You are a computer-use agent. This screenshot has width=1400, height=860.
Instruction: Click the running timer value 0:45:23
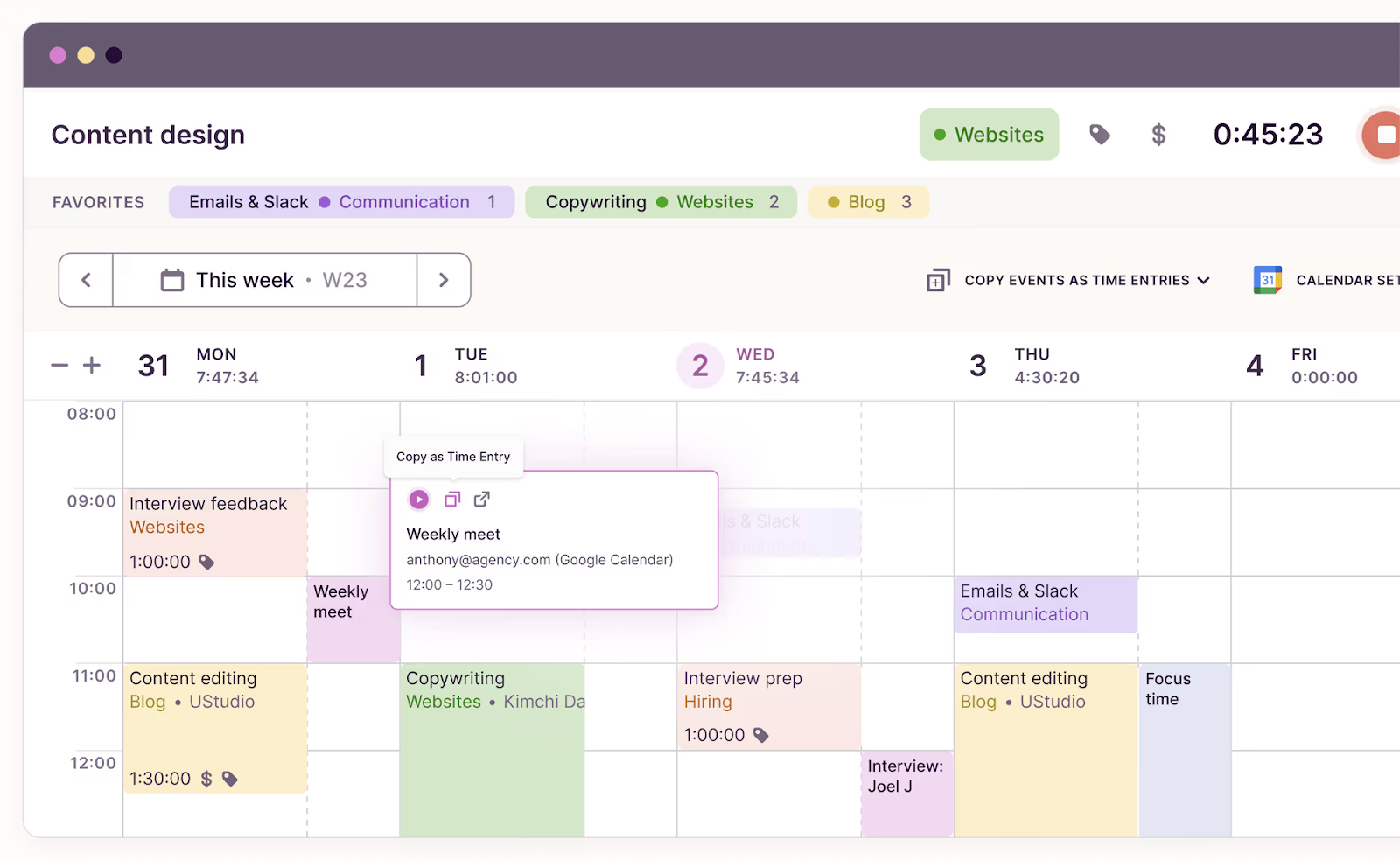[x=1268, y=135]
